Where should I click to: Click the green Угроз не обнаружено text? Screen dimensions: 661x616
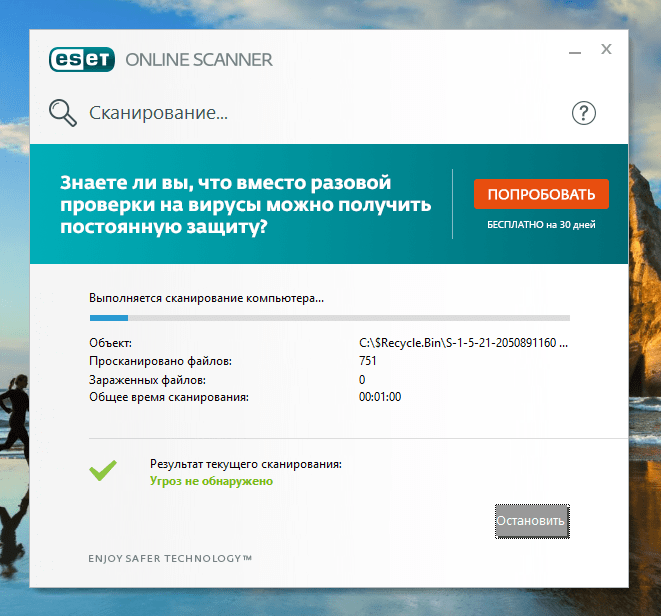click(x=212, y=481)
